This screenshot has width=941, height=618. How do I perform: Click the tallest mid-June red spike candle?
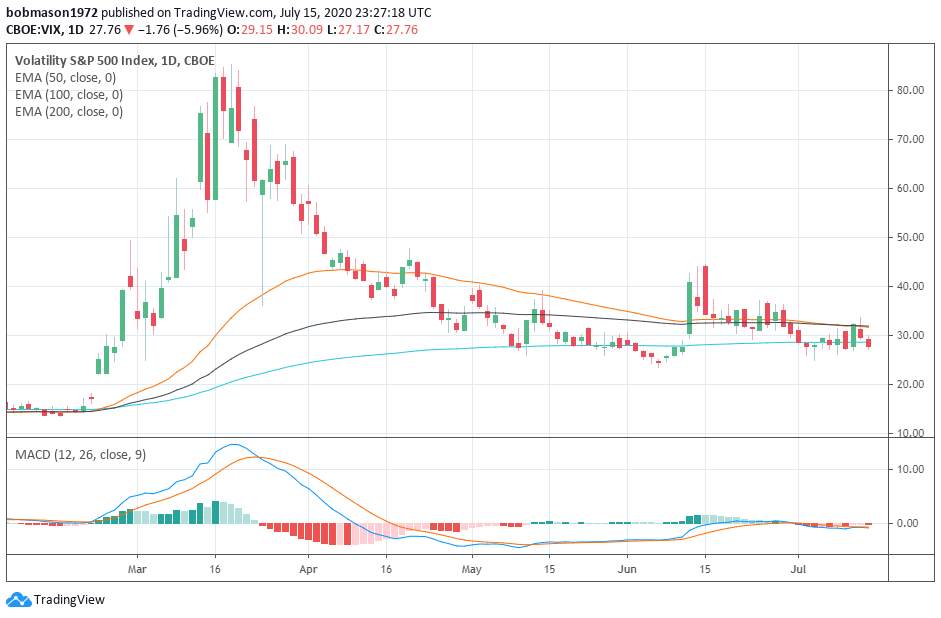tap(705, 290)
